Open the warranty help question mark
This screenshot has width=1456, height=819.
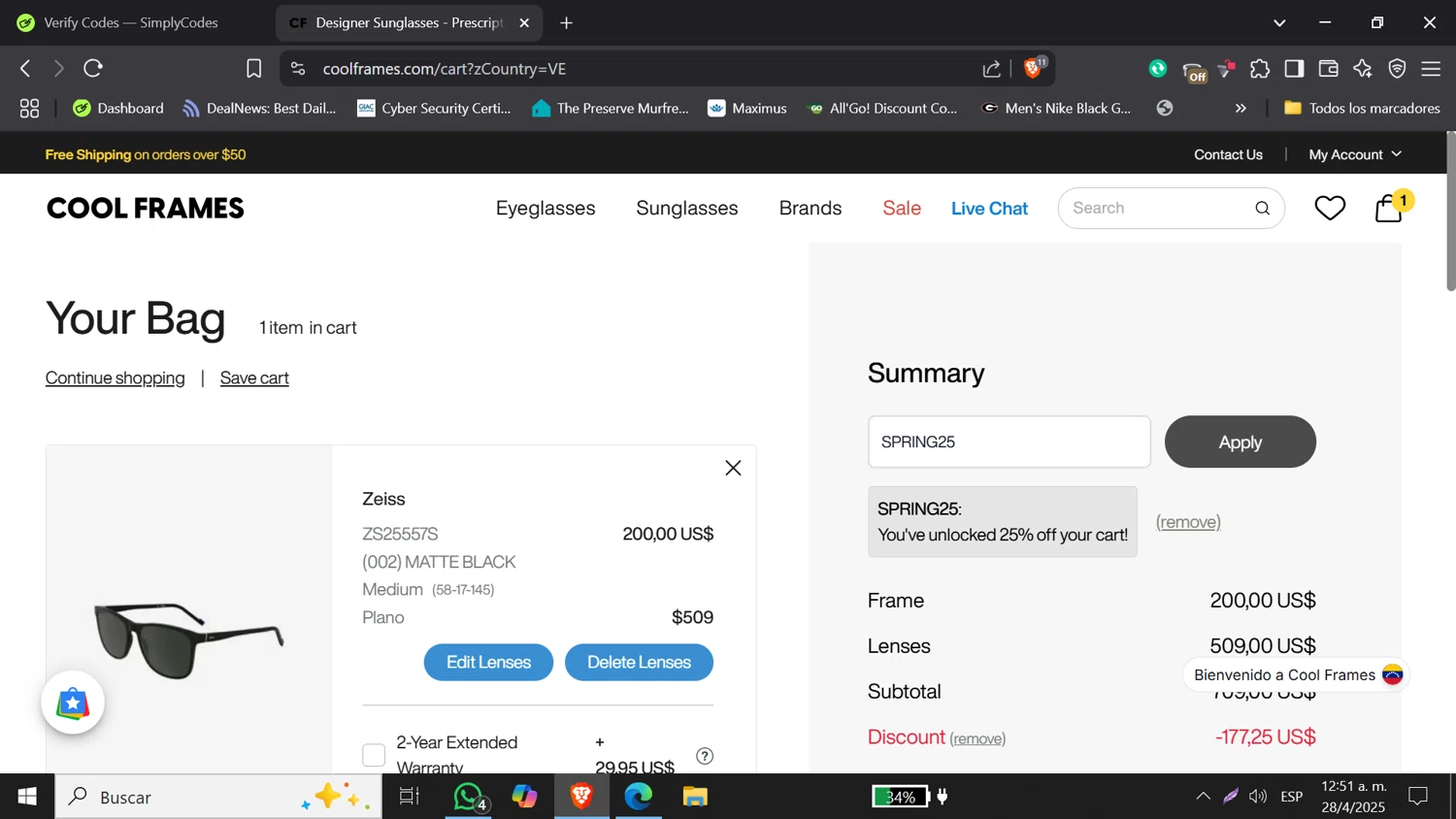tap(705, 756)
